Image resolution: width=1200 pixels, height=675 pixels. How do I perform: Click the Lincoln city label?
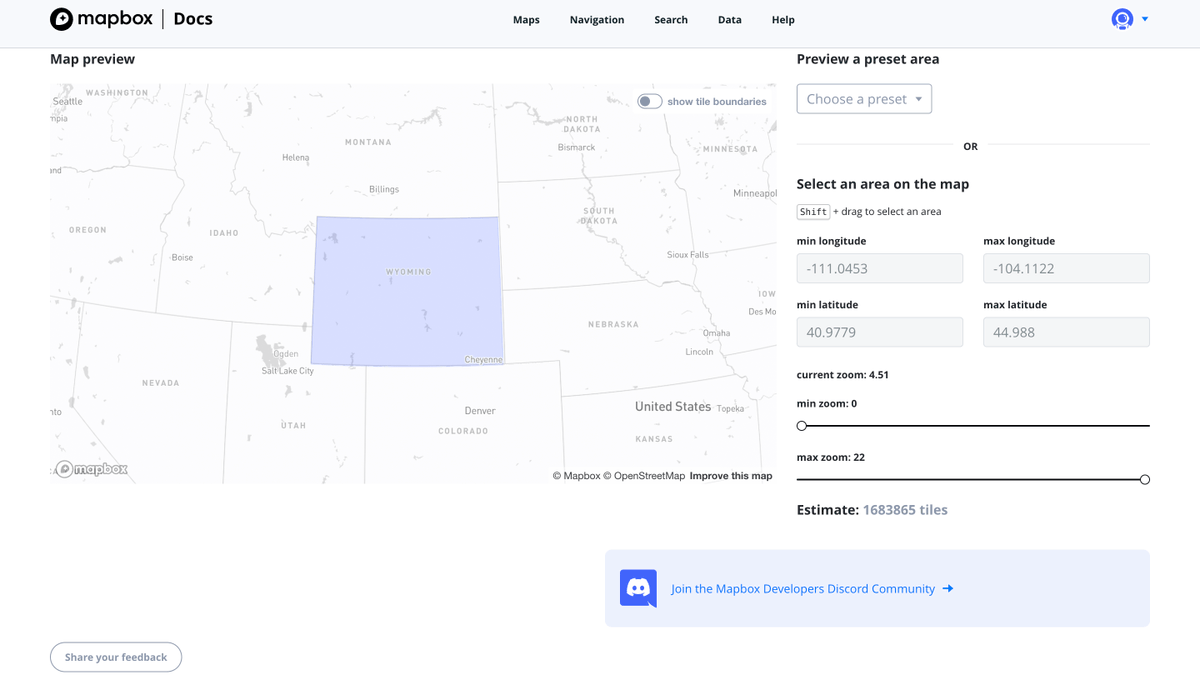click(x=699, y=352)
